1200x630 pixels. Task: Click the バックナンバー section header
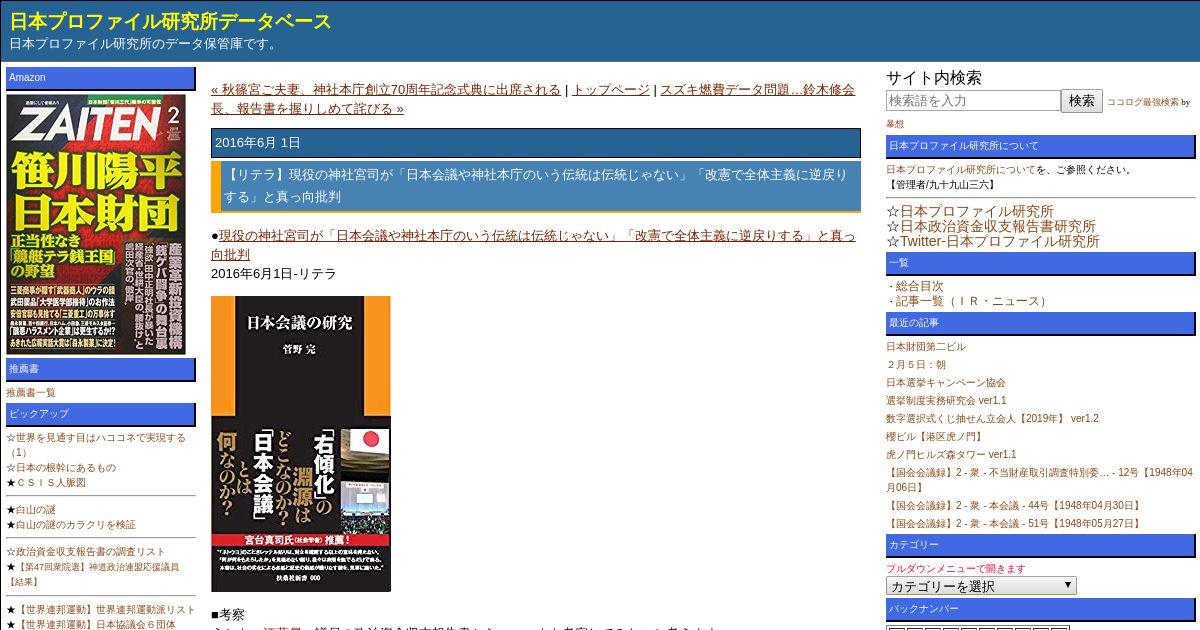(1040, 610)
